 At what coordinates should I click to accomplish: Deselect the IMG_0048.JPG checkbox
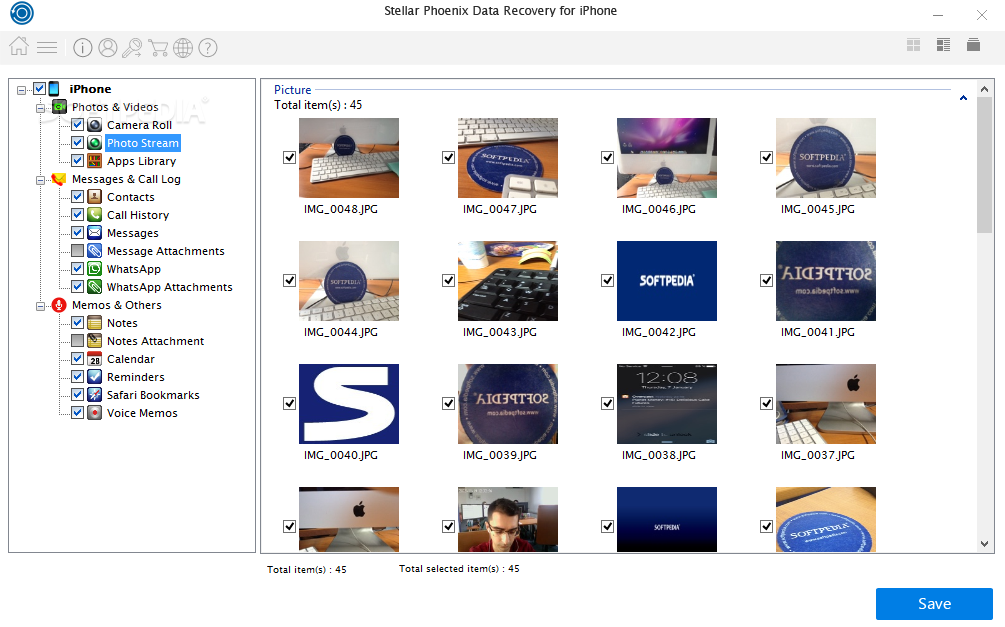289,157
